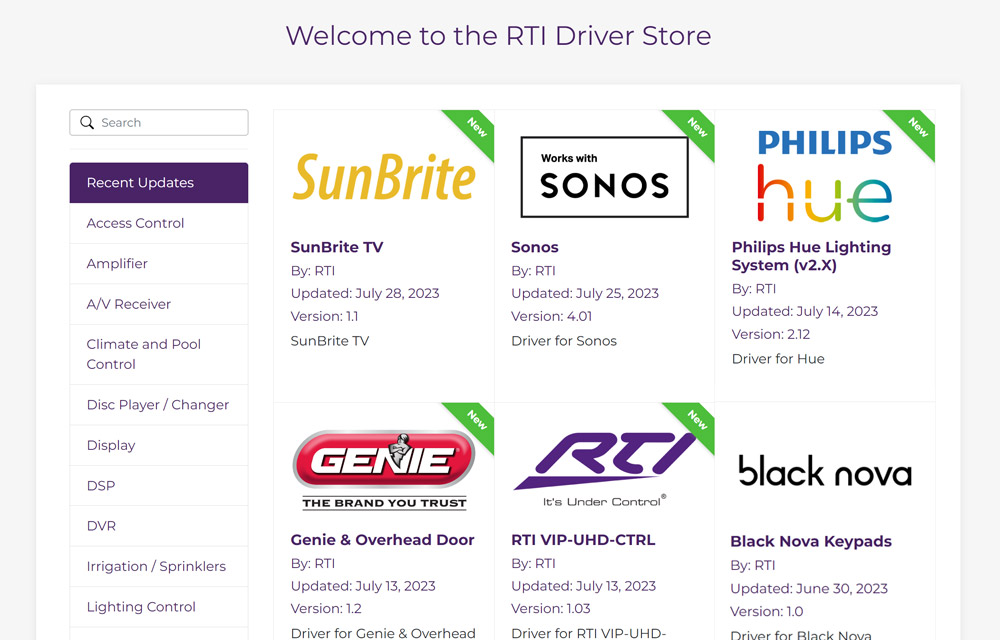1000x640 pixels.
Task: Click 'Version: 4.01' on Sonos card
Action: click(x=552, y=316)
